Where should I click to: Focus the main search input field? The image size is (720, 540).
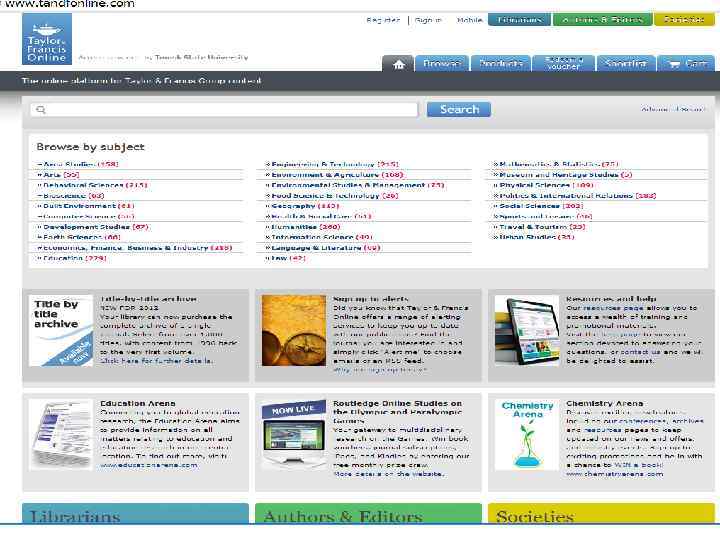(x=224, y=109)
